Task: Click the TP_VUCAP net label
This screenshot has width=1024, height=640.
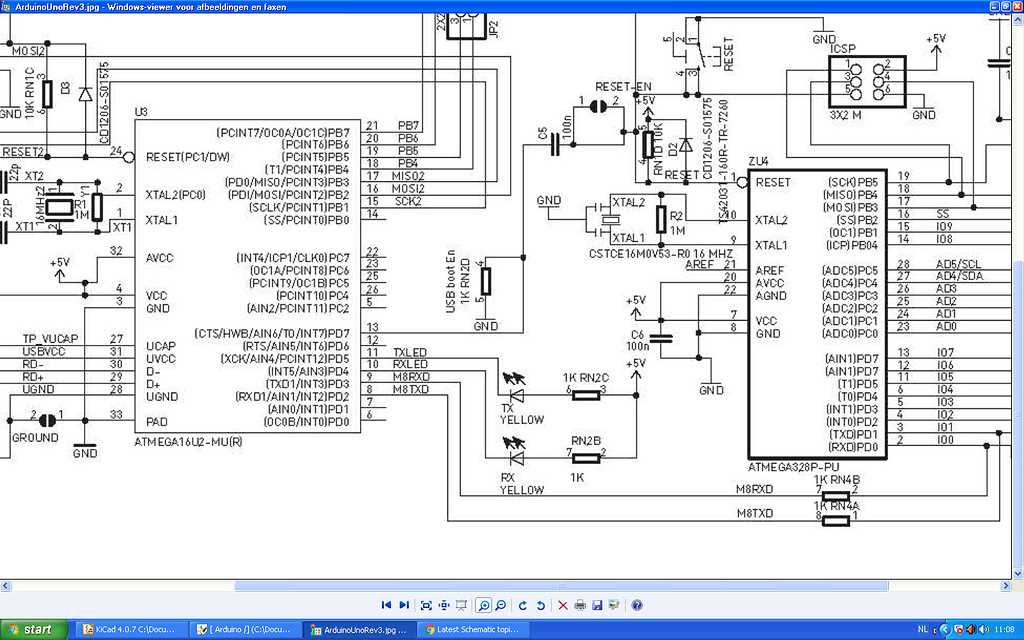Action: click(x=50, y=339)
